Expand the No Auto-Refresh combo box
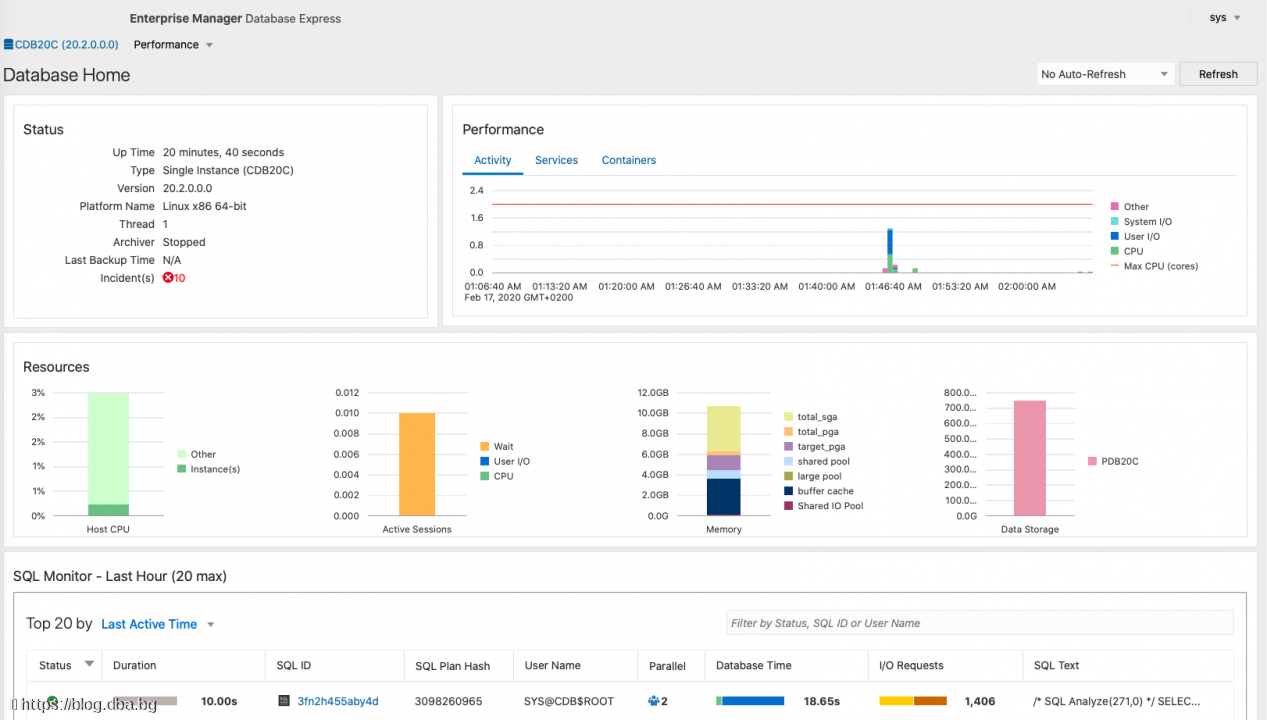Screen dimensions: 1267x720 [1104, 74]
